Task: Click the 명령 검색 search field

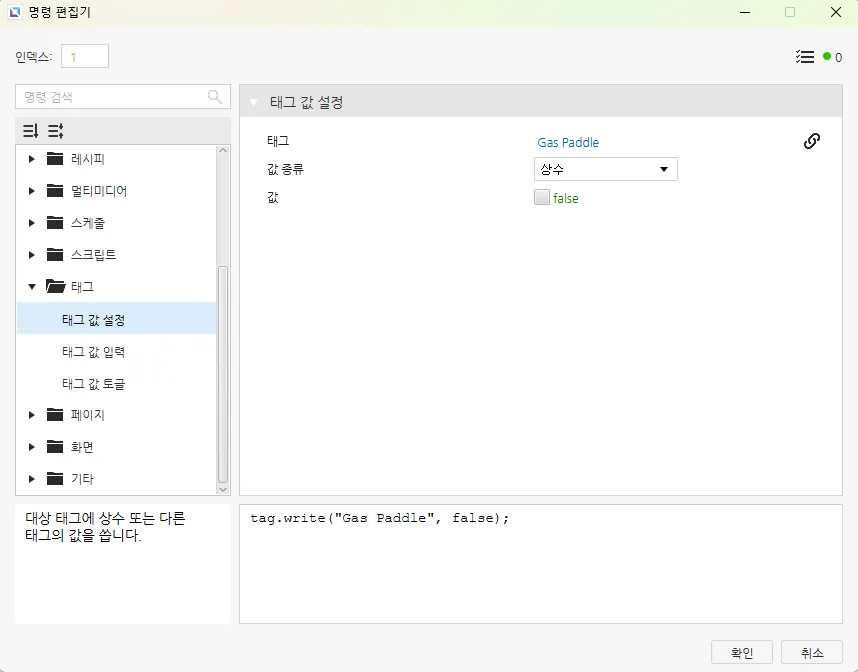Action: click(110, 97)
